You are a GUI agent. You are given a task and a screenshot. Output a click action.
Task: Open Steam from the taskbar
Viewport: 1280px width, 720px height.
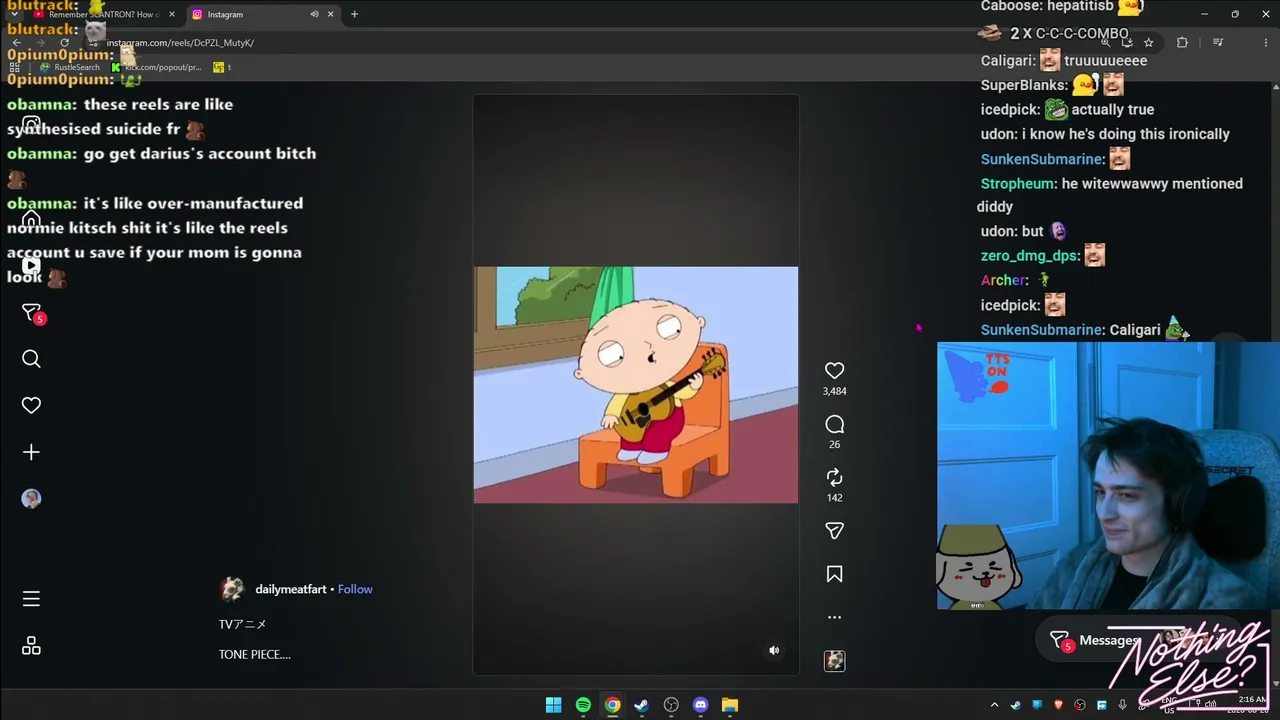pos(641,705)
